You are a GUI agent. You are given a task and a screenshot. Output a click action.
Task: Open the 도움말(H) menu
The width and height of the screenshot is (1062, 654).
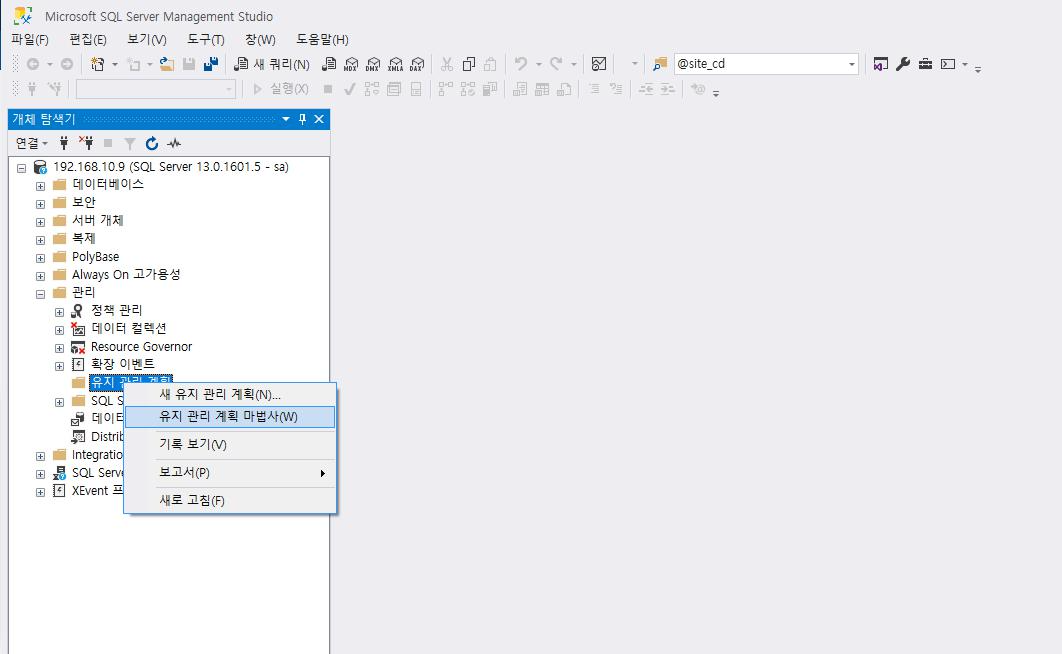(x=322, y=40)
